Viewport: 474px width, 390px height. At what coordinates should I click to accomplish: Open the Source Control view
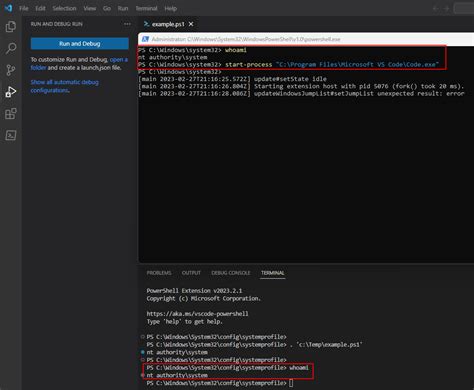11,70
